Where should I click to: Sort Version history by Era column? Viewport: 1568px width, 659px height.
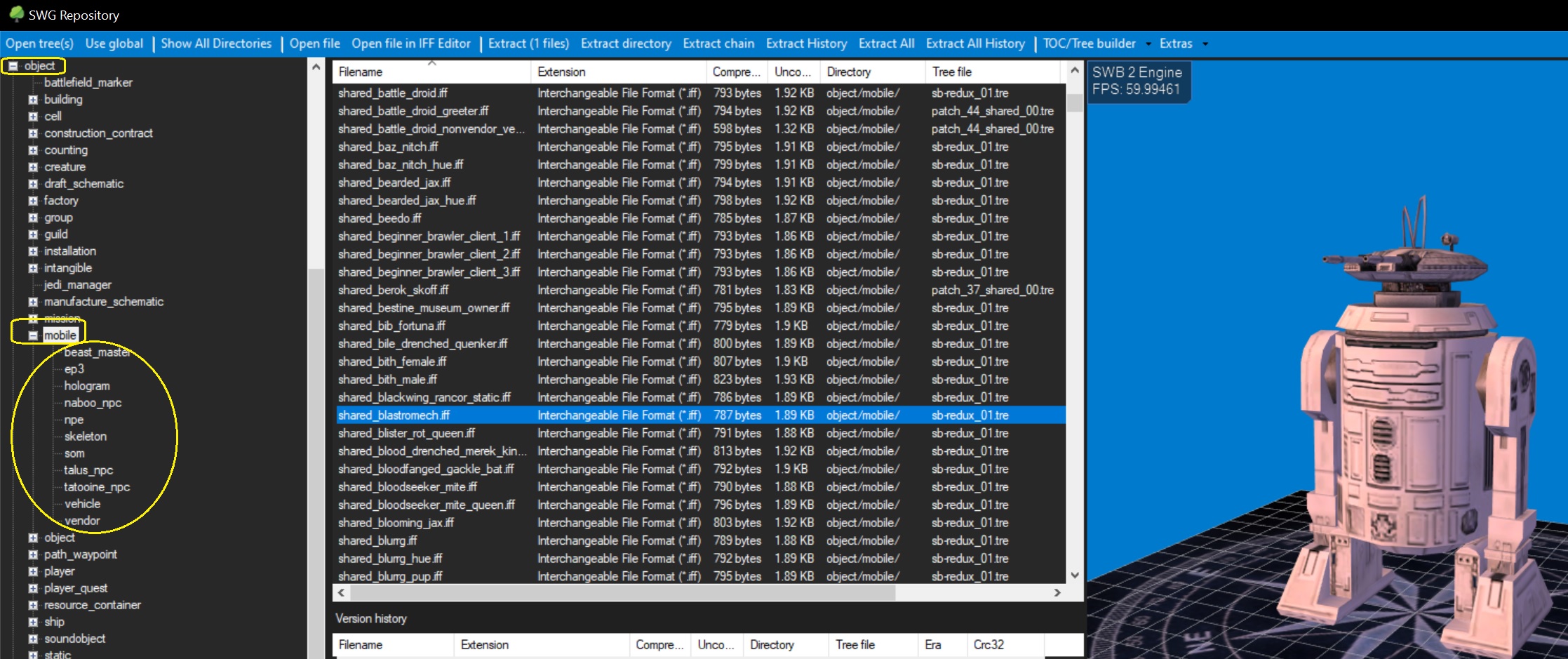click(942, 644)
